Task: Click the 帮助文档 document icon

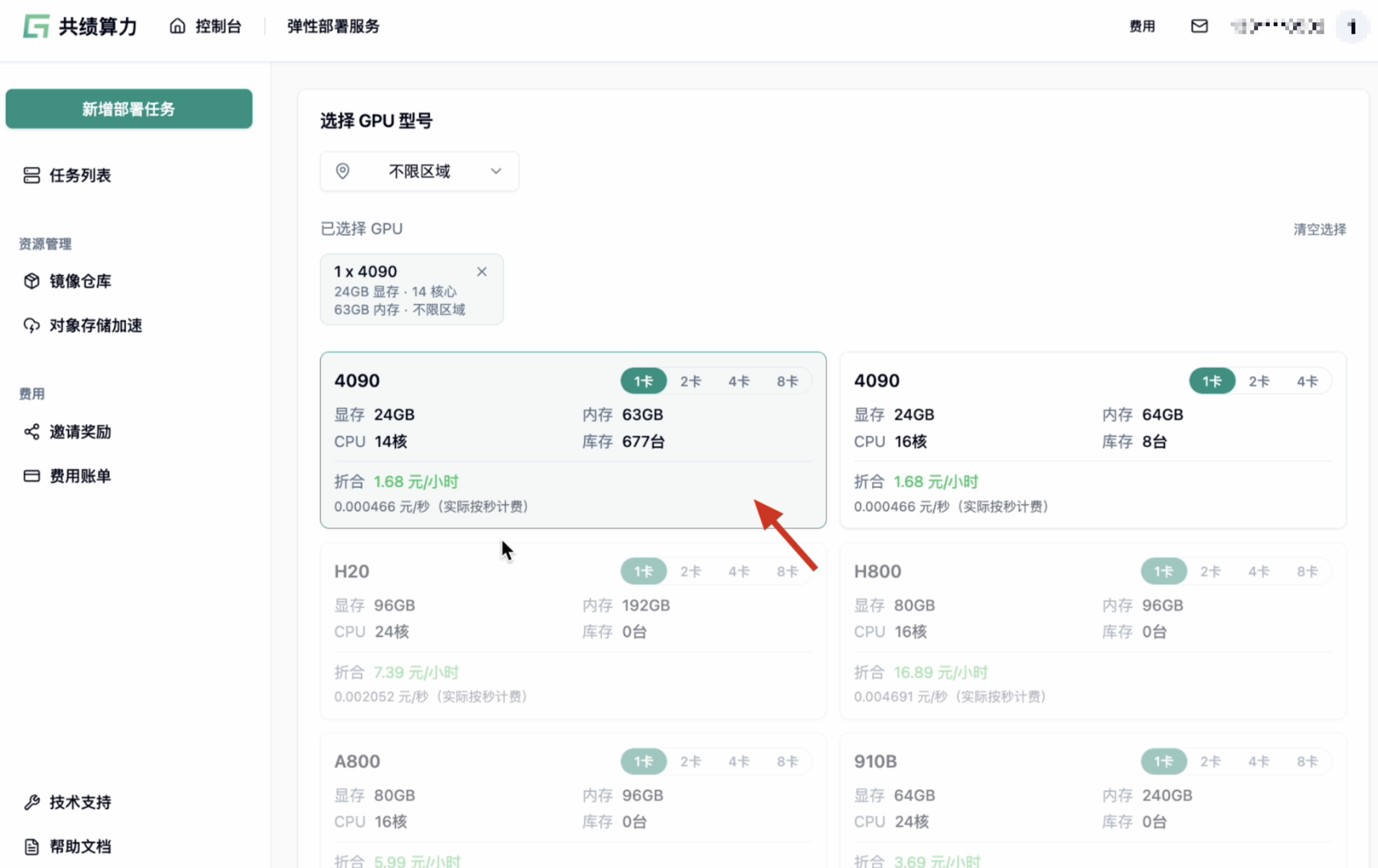Action: (x=31, y=846)
